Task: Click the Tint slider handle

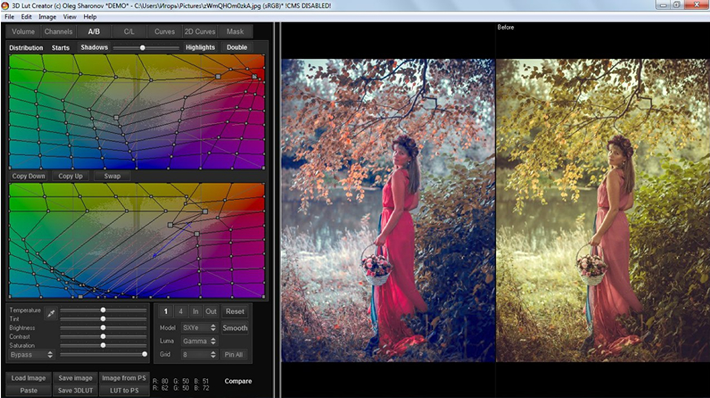Action: [103, 319]
